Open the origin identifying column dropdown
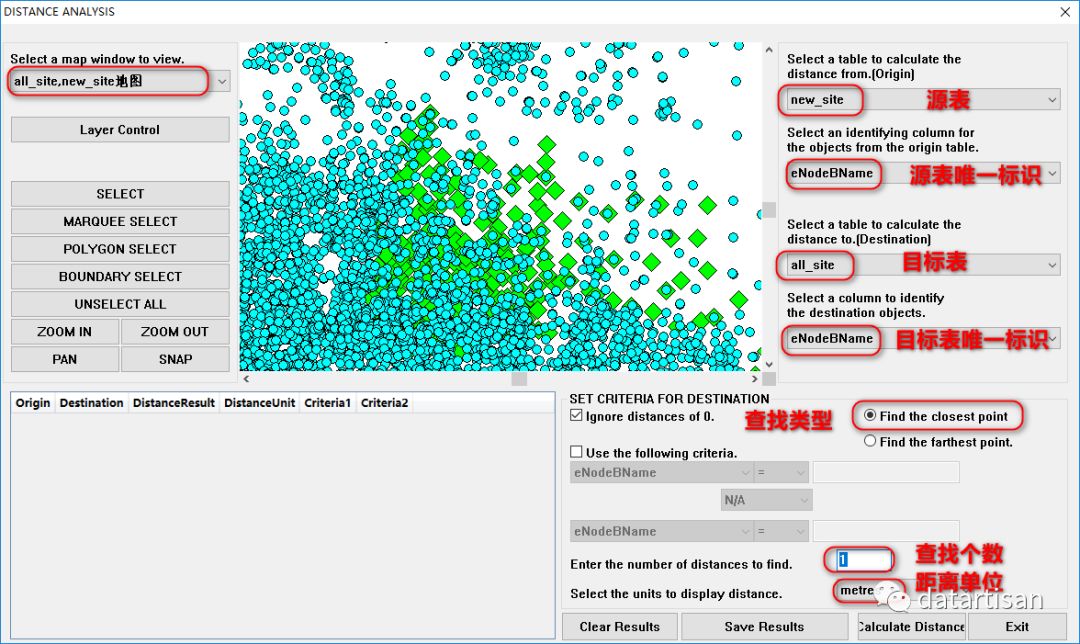The width and height of the screenshot is (1080, 644). tap(923, 174)
